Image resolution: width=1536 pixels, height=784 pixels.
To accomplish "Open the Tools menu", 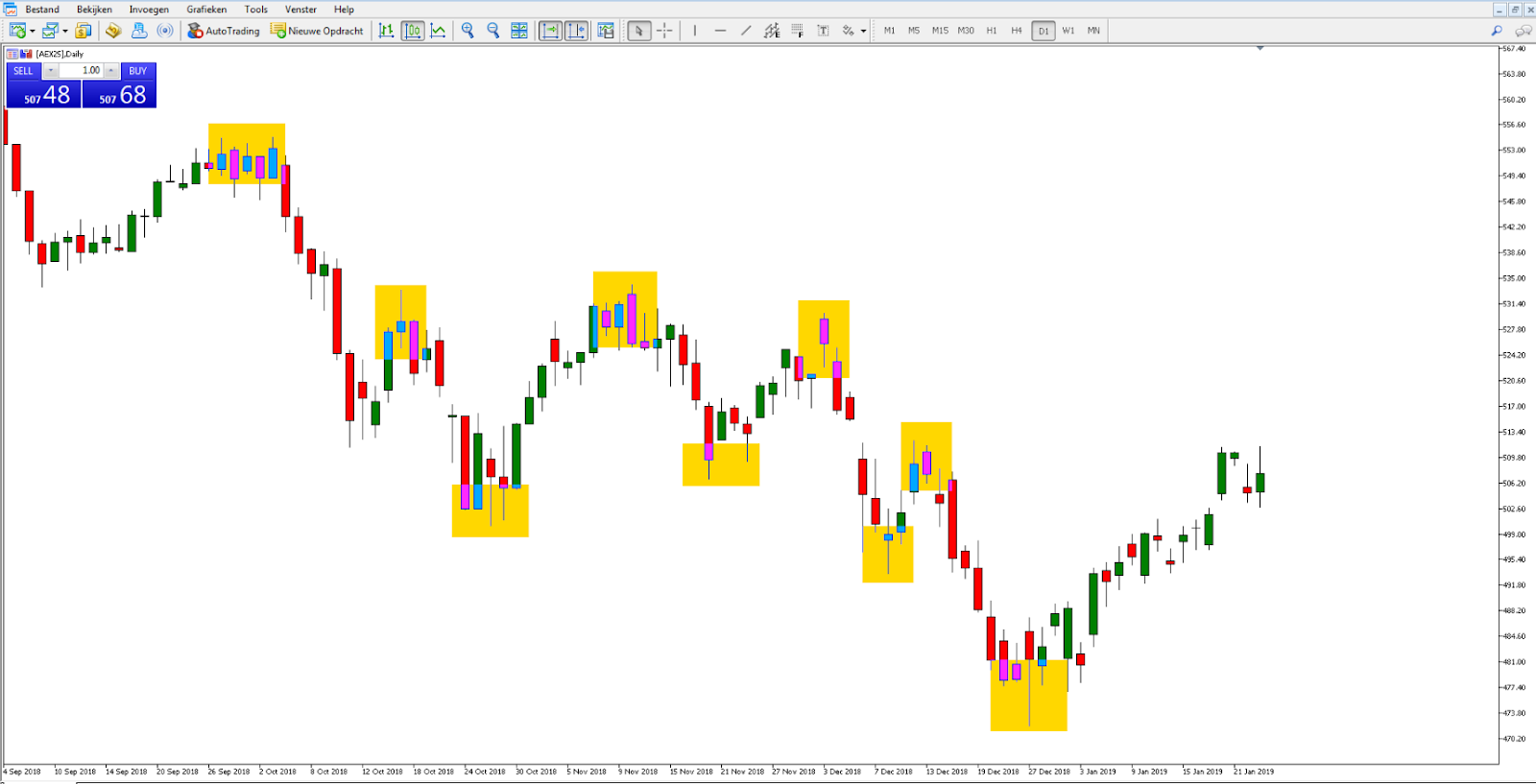I will (x=256, y=10).
